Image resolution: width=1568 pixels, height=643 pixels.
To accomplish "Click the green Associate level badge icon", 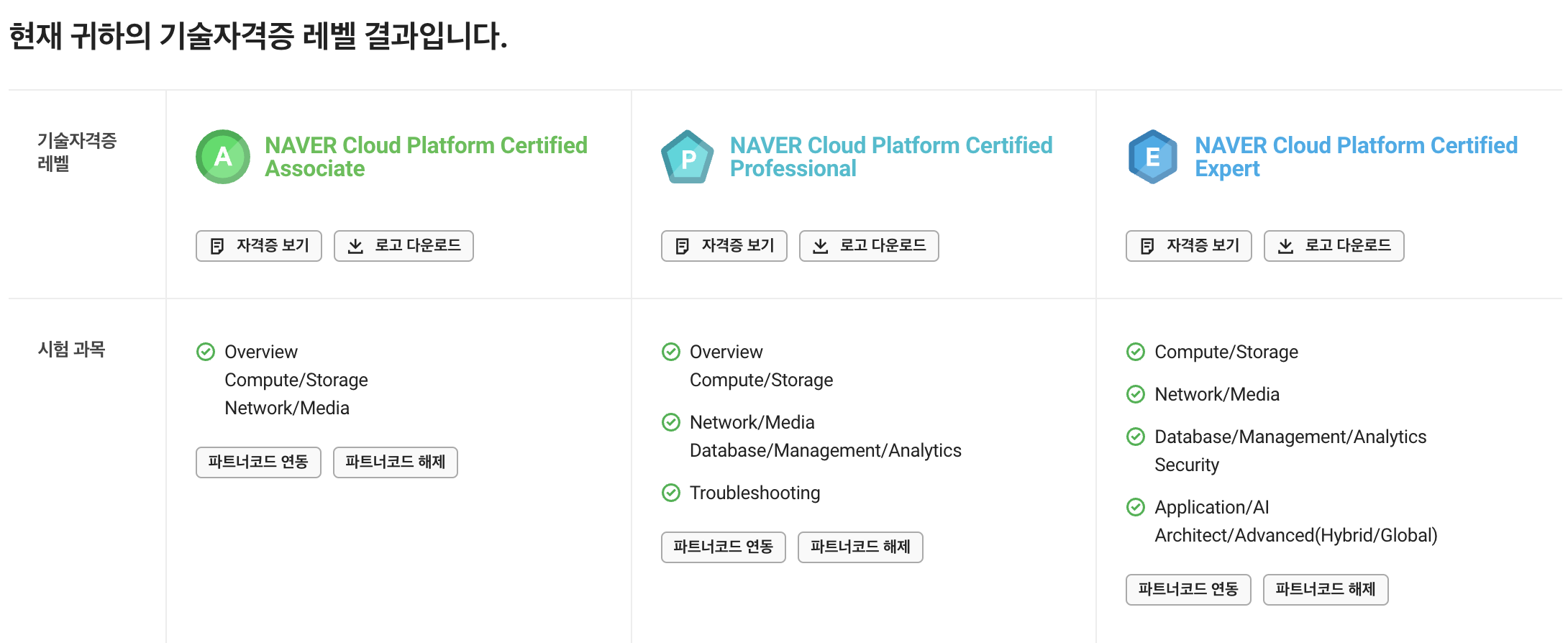I will coord(223,157).
